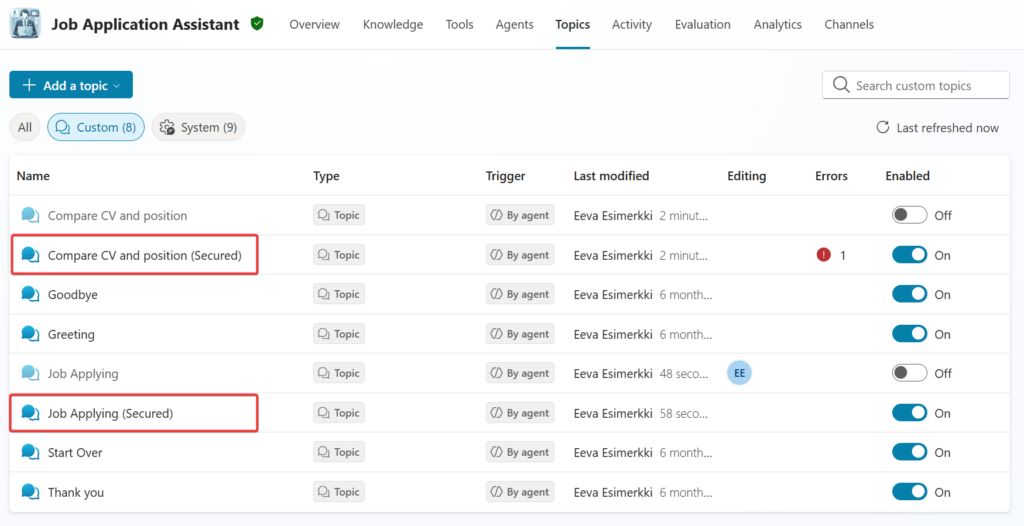Select the Topics tab
Viewport: 1024px width, 526px height.
click(573, 25)
